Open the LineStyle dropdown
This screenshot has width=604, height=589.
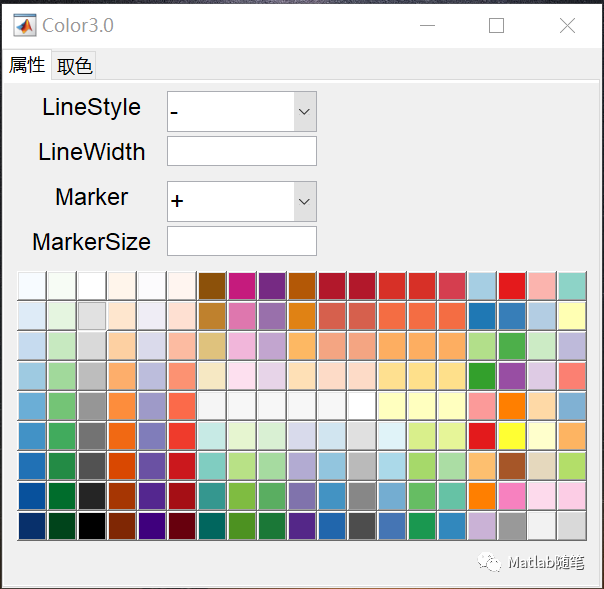tap(305, 111)
